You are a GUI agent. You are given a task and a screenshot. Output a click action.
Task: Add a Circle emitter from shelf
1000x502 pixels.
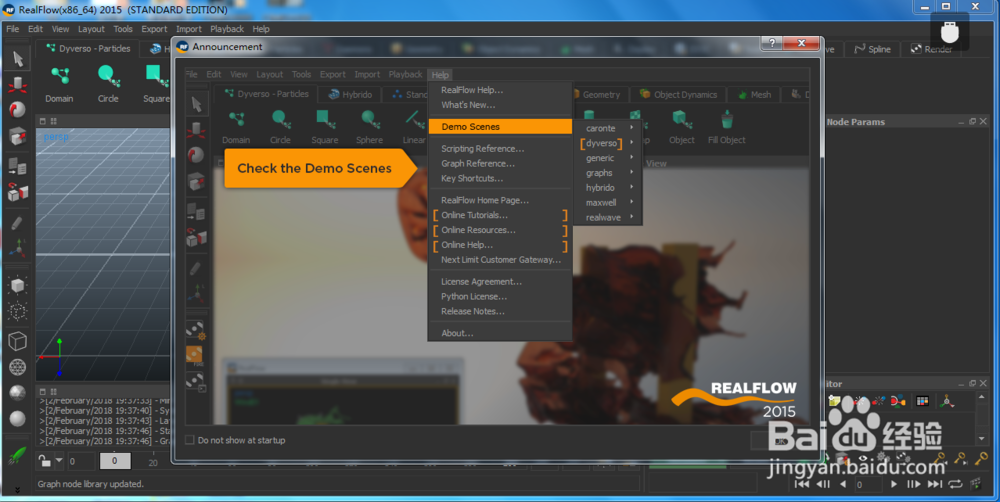click(108, 84)
